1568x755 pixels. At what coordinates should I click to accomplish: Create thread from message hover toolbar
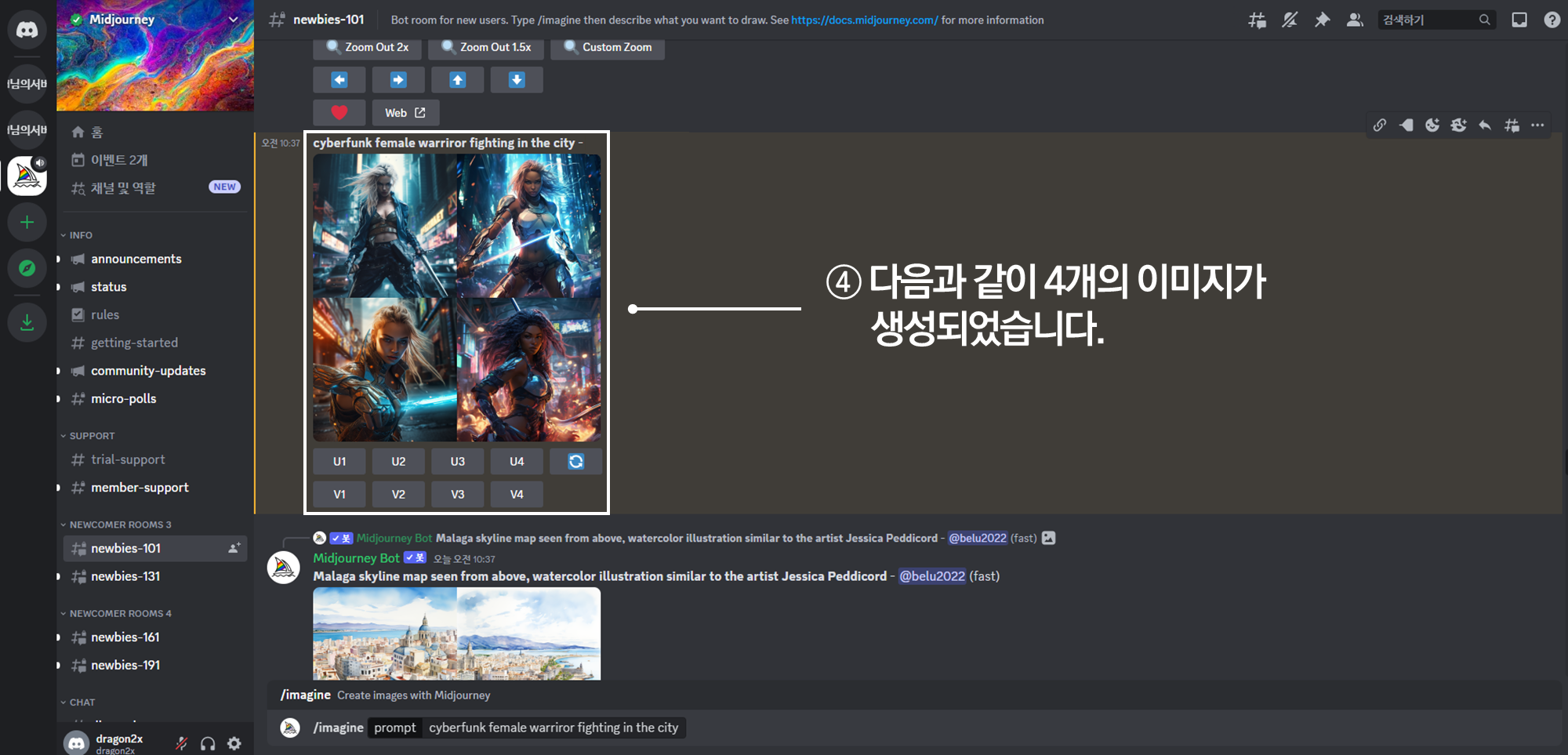pyautogui.click(x=1512, y=125)
